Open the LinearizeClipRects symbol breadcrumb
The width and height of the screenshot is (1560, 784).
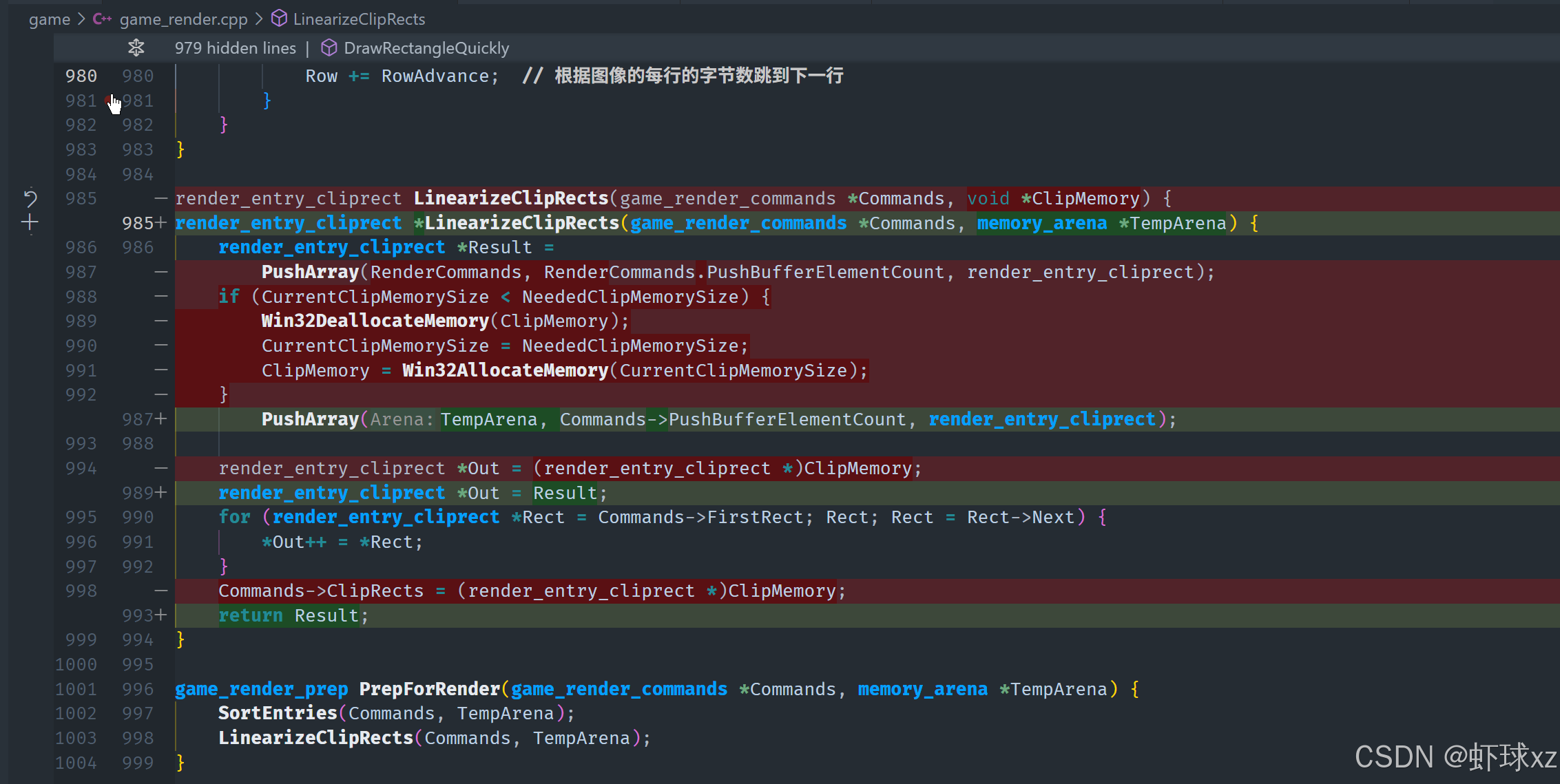[359, 19]
